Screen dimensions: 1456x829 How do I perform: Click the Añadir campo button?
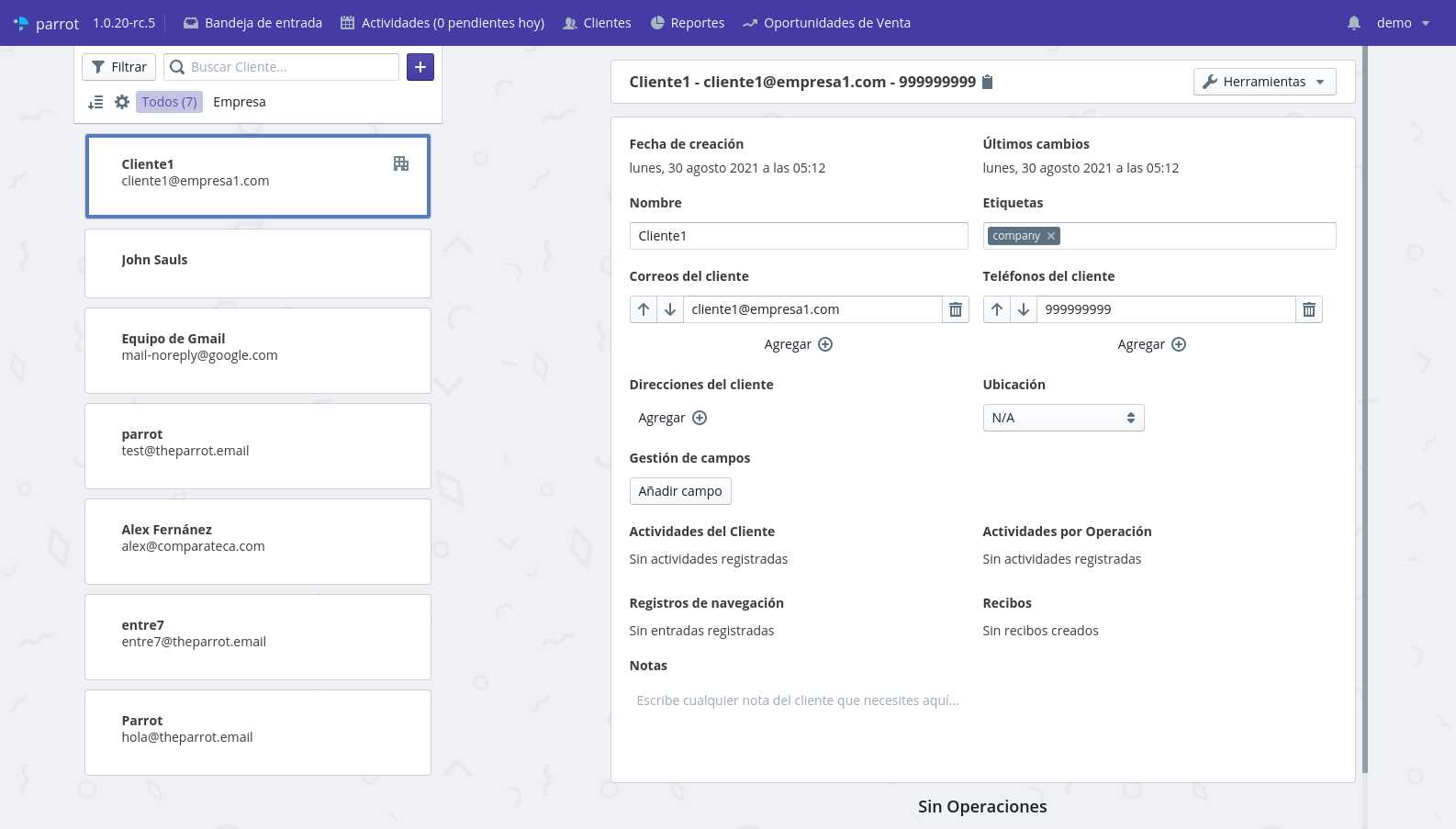click(680, 491)
